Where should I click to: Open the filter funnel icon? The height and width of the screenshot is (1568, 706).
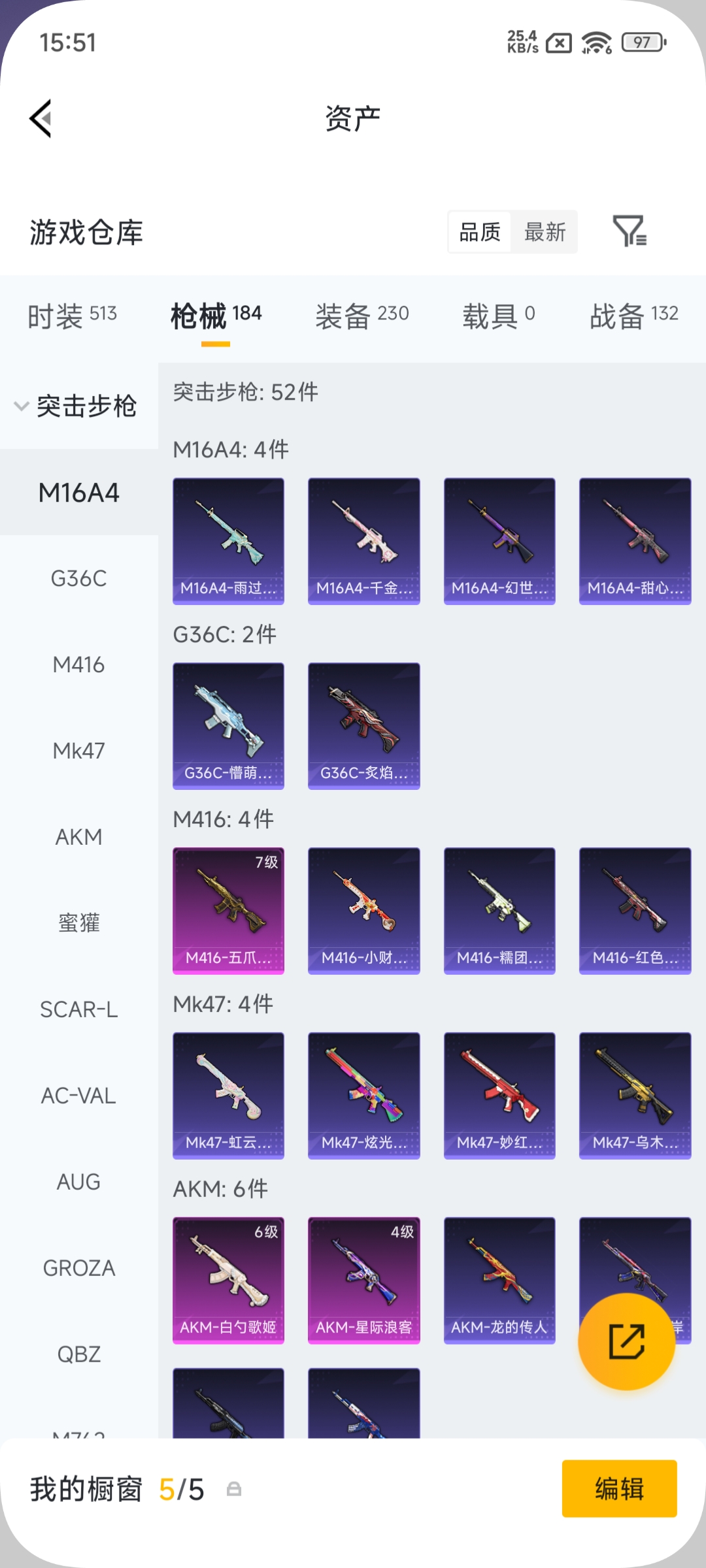pyautogui.click(x=630, y=231)
